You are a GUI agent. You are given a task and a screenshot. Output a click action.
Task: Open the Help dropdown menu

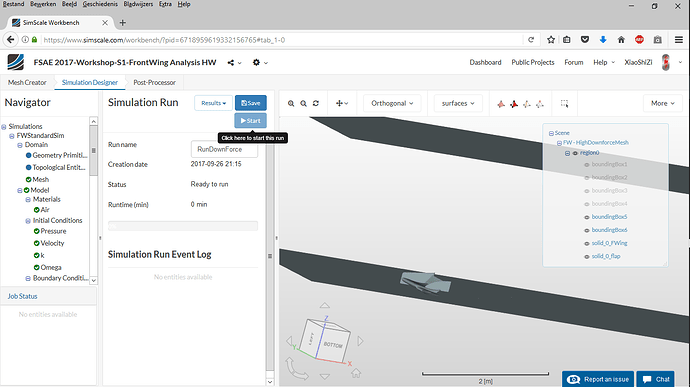point(604,63)
